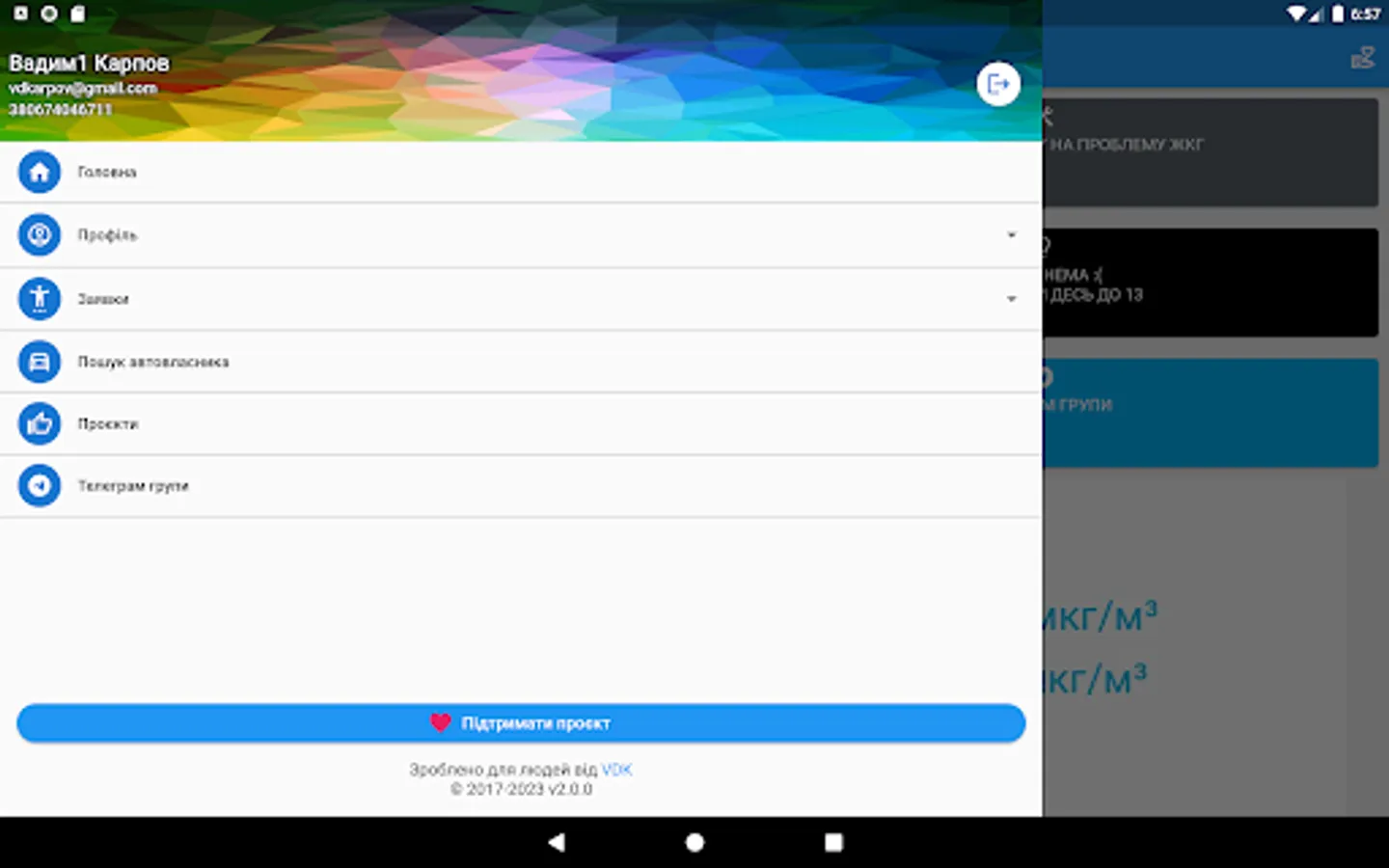Tap dimmed blue card ГРУПИ
Viewport: 1389px width, 868px height.
click(x=1210, y=413)
